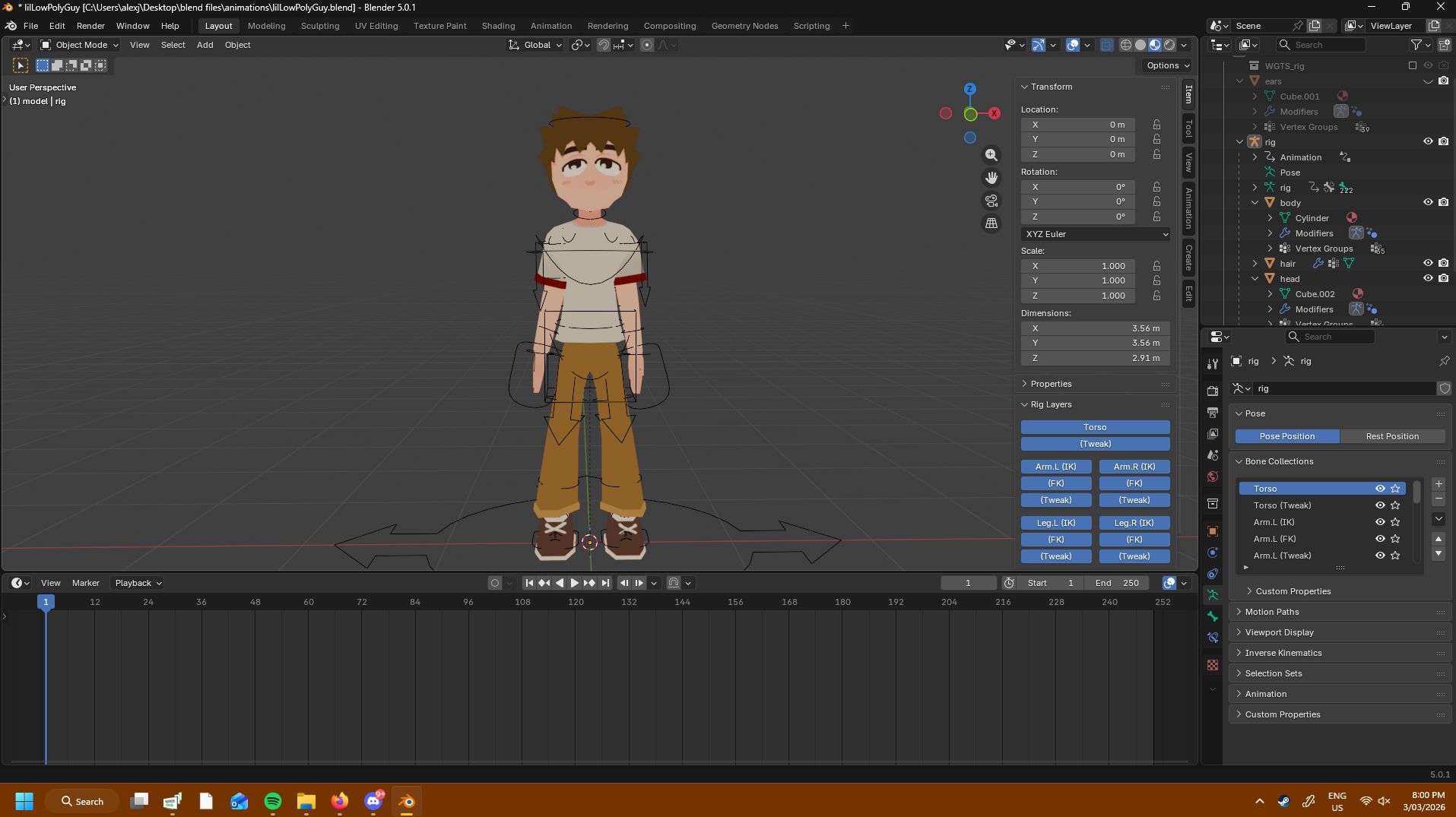Open the Playback dropdown in timeline
1456x817 pixels.
pos(138,583)
